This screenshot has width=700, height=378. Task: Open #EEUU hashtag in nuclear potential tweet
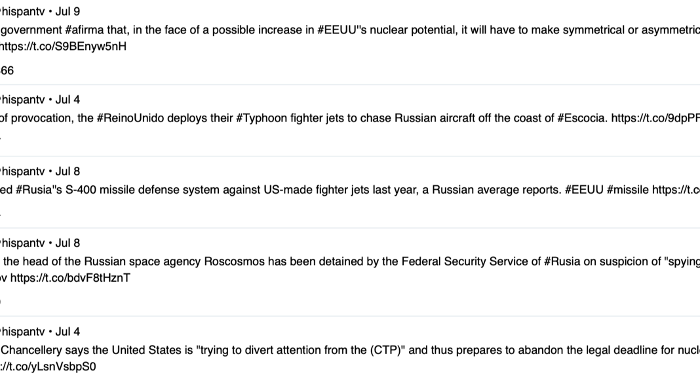337,30
